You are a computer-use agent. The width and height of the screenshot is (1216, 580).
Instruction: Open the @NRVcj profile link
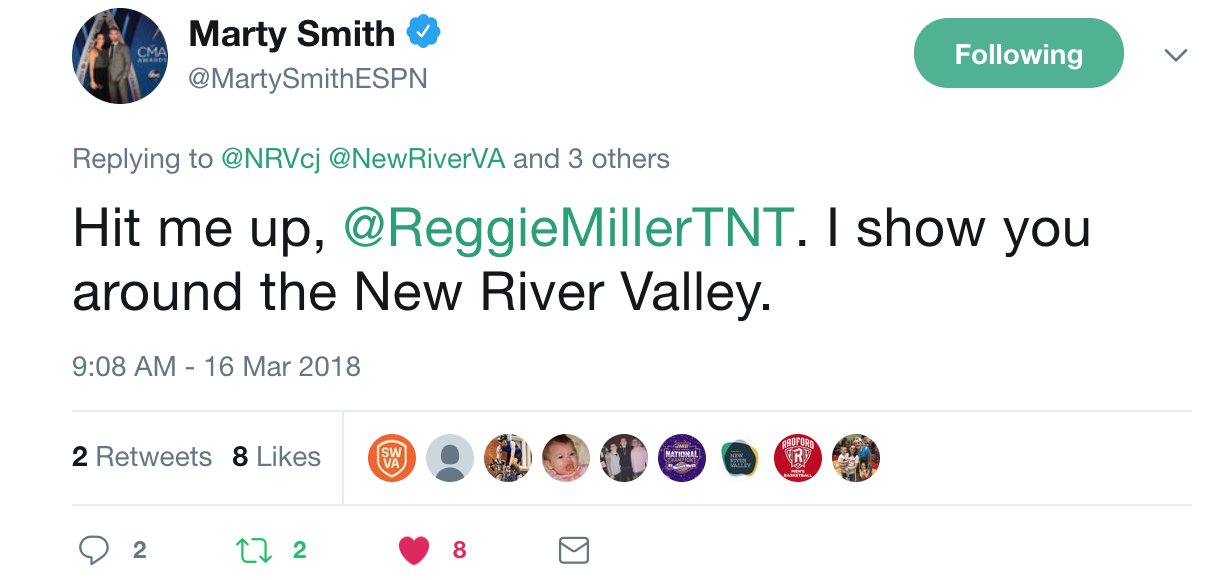coord(270,158)
